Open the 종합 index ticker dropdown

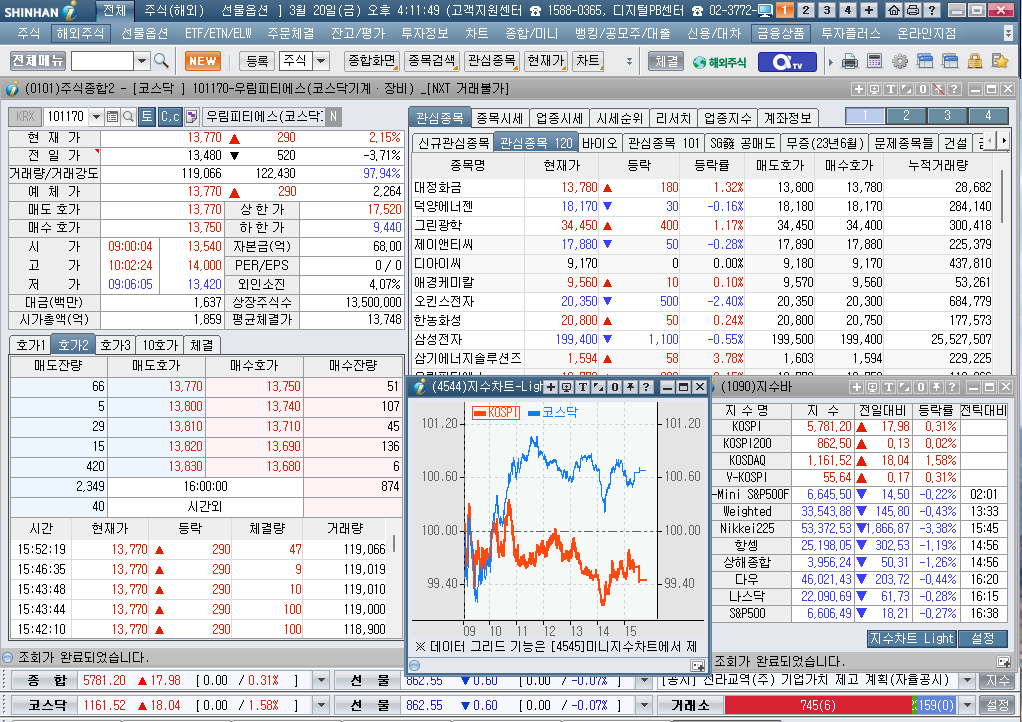[321, 681]
